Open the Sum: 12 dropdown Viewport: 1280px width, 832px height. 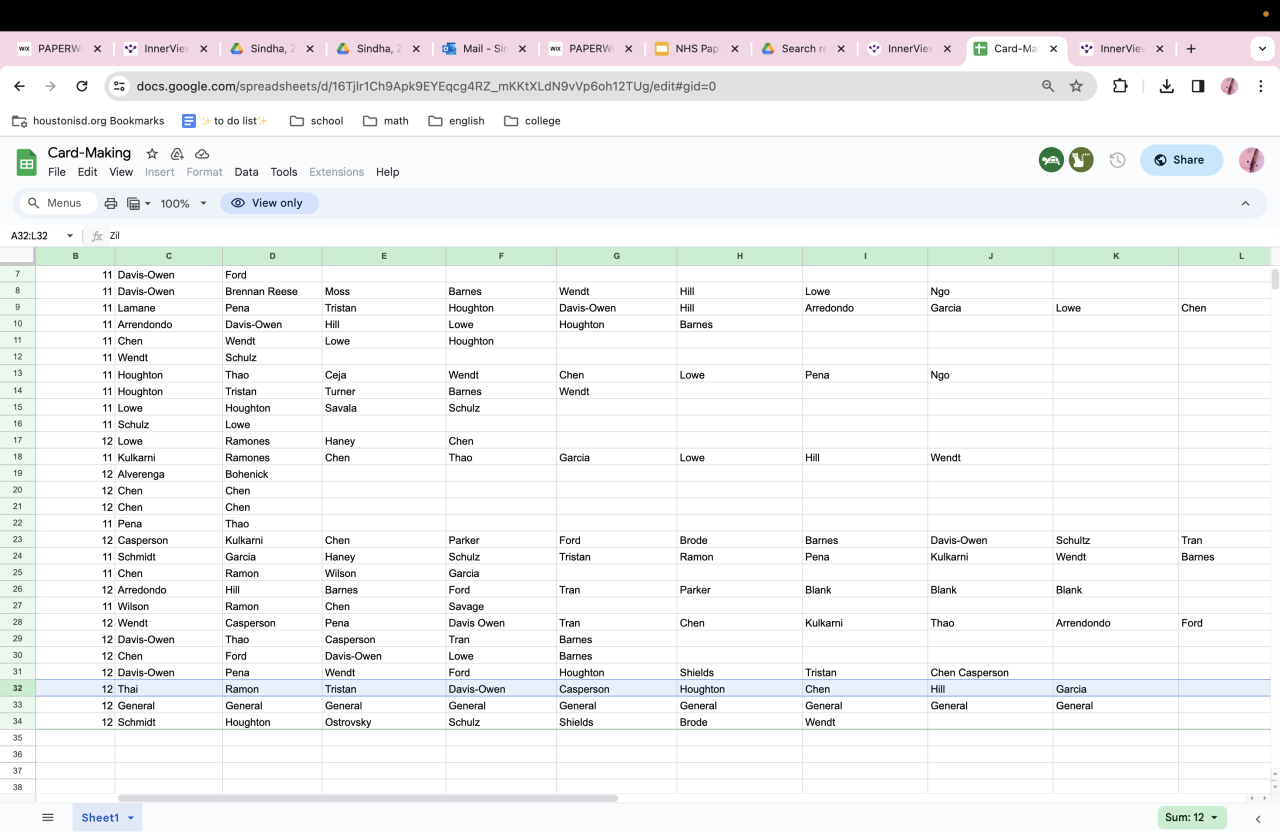(1192, 817)
